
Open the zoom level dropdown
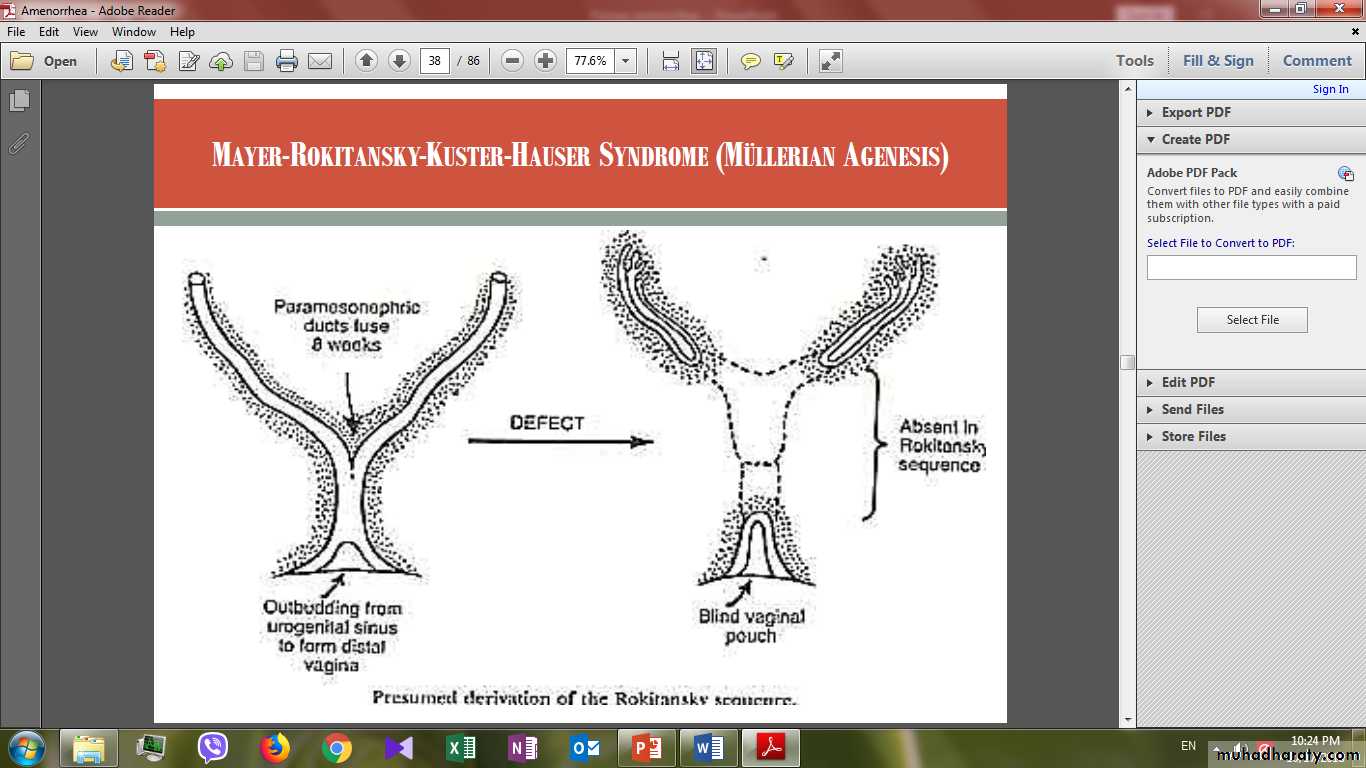coord(626,61)
